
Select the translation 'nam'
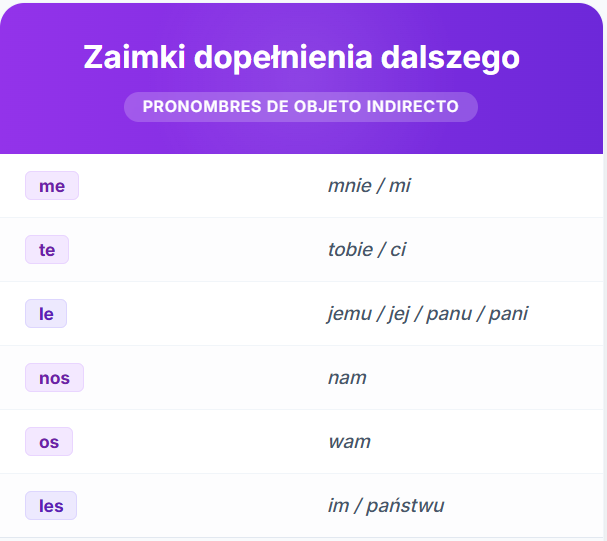click(347, 378)
